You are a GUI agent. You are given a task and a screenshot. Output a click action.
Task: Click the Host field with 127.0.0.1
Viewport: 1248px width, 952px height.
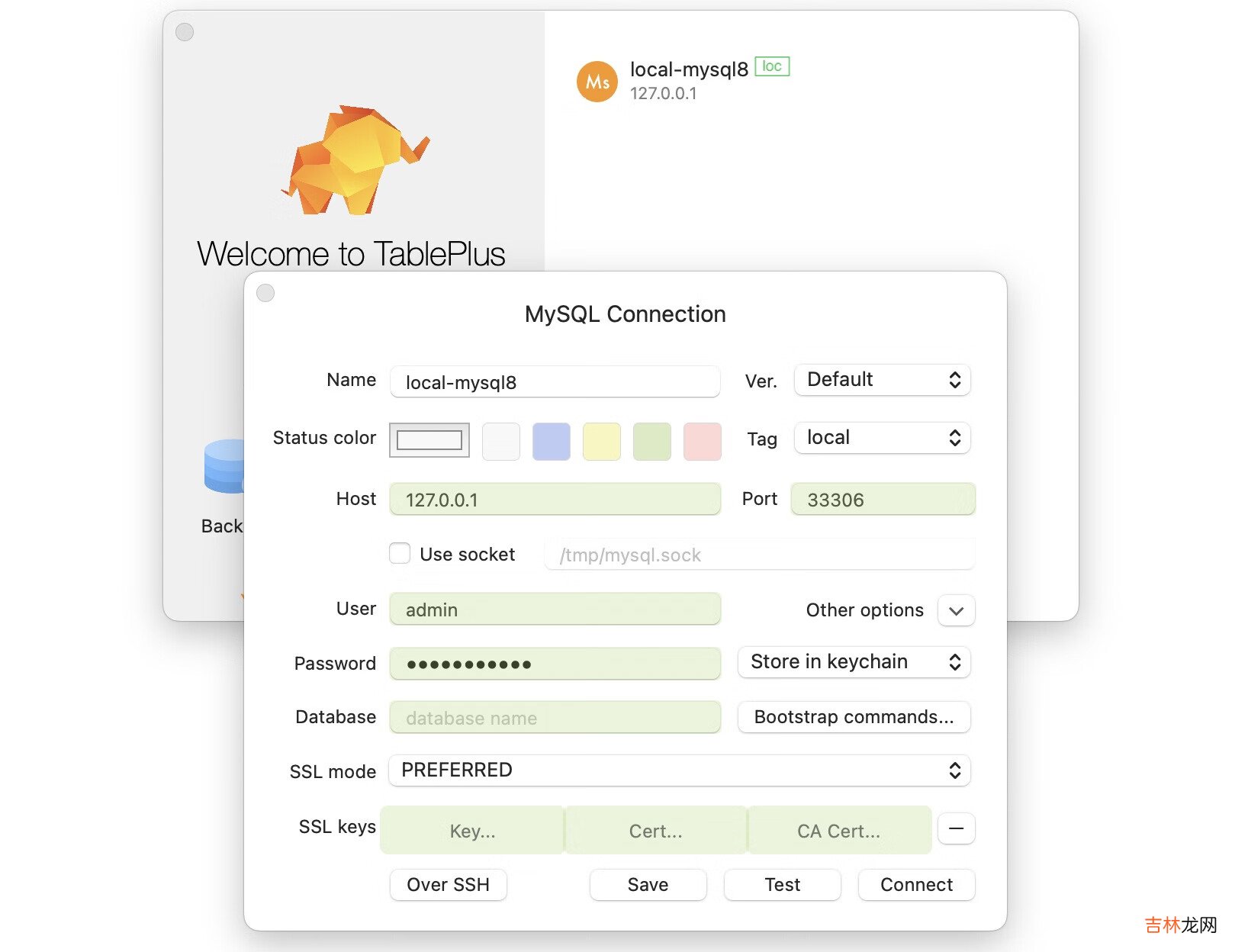tap(555, 499)
